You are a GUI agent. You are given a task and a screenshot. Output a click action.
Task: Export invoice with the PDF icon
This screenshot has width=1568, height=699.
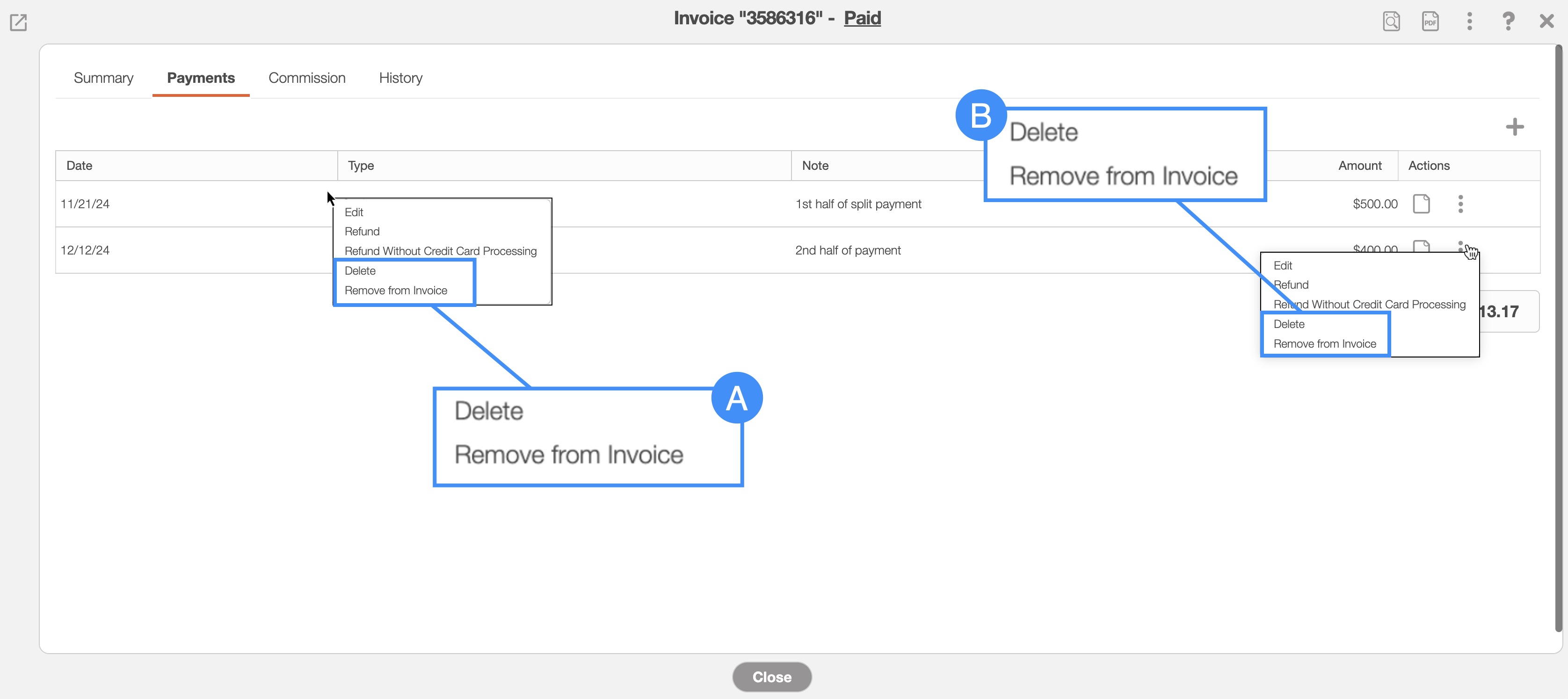(x=1430, y=22)
